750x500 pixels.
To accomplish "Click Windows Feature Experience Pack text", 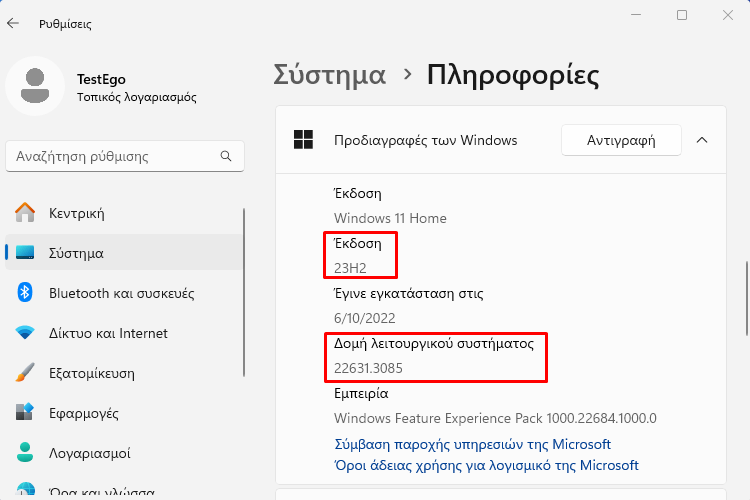I will (495, 418).
